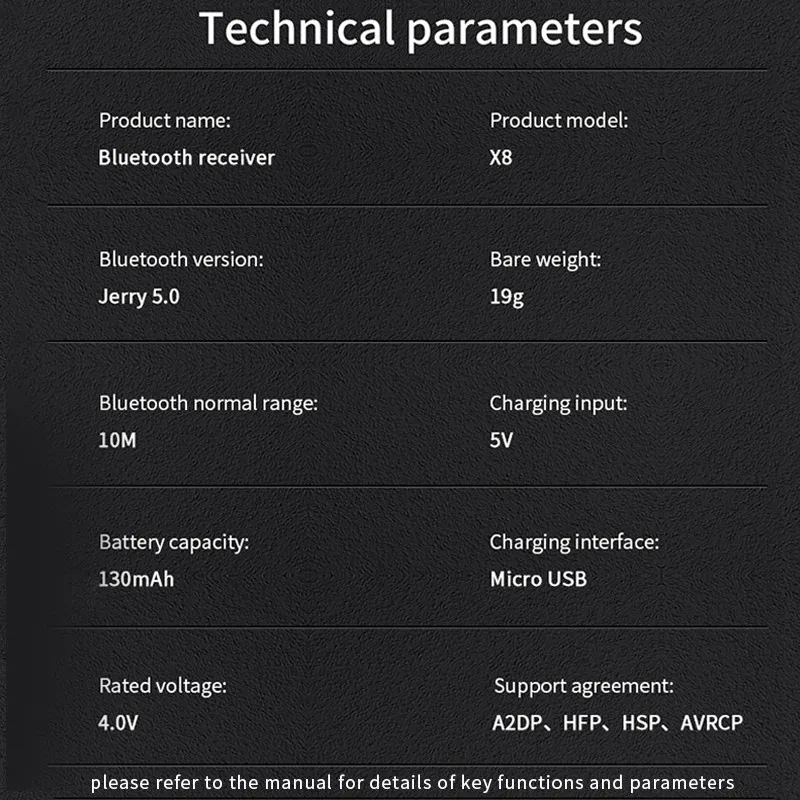The image size is (800, 800).
Task: Click the 'A2DP、HFP、HSP、AVRCP' protocols text
Action: tap(617, 723)
